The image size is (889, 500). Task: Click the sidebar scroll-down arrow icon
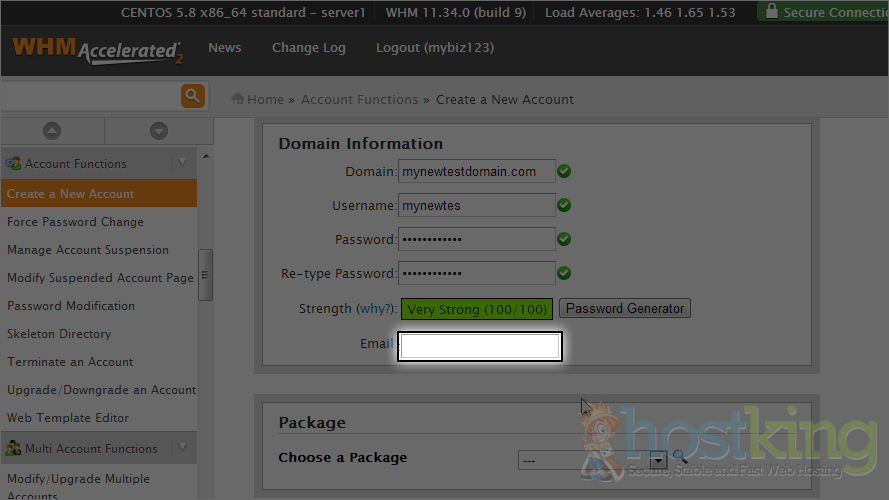158,131
